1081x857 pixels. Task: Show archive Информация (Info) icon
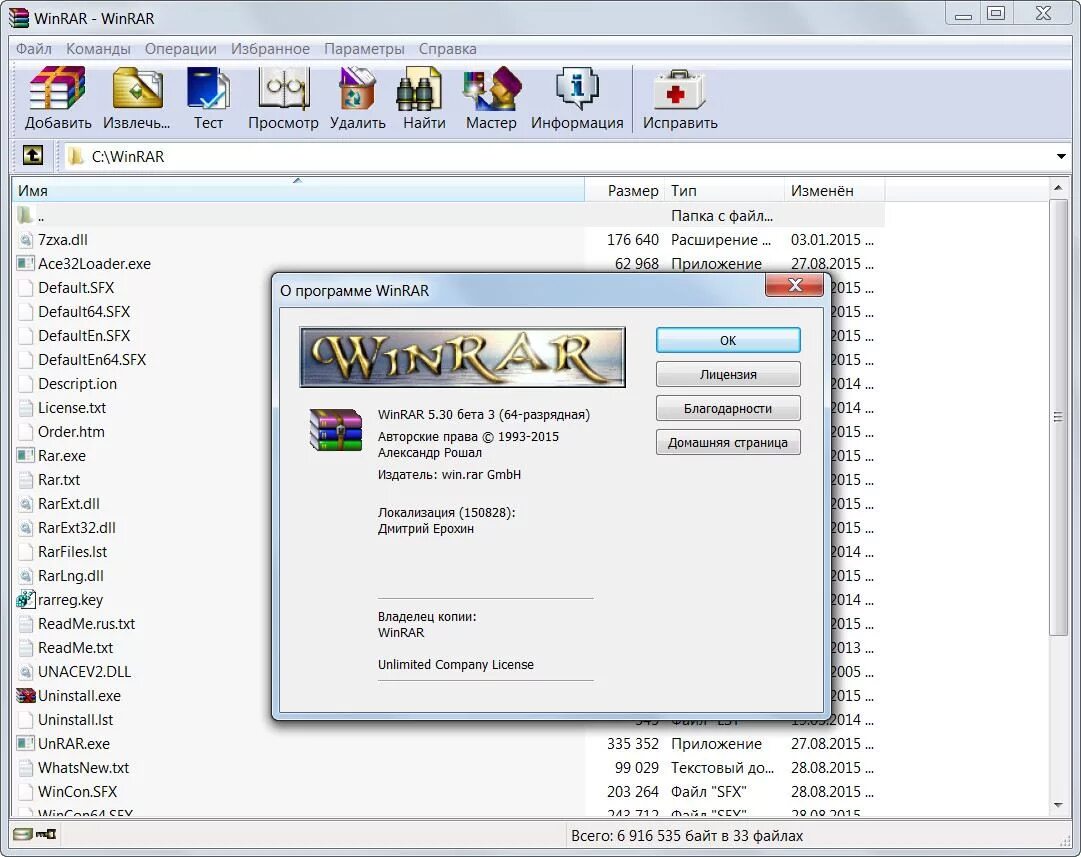(577, 88)
